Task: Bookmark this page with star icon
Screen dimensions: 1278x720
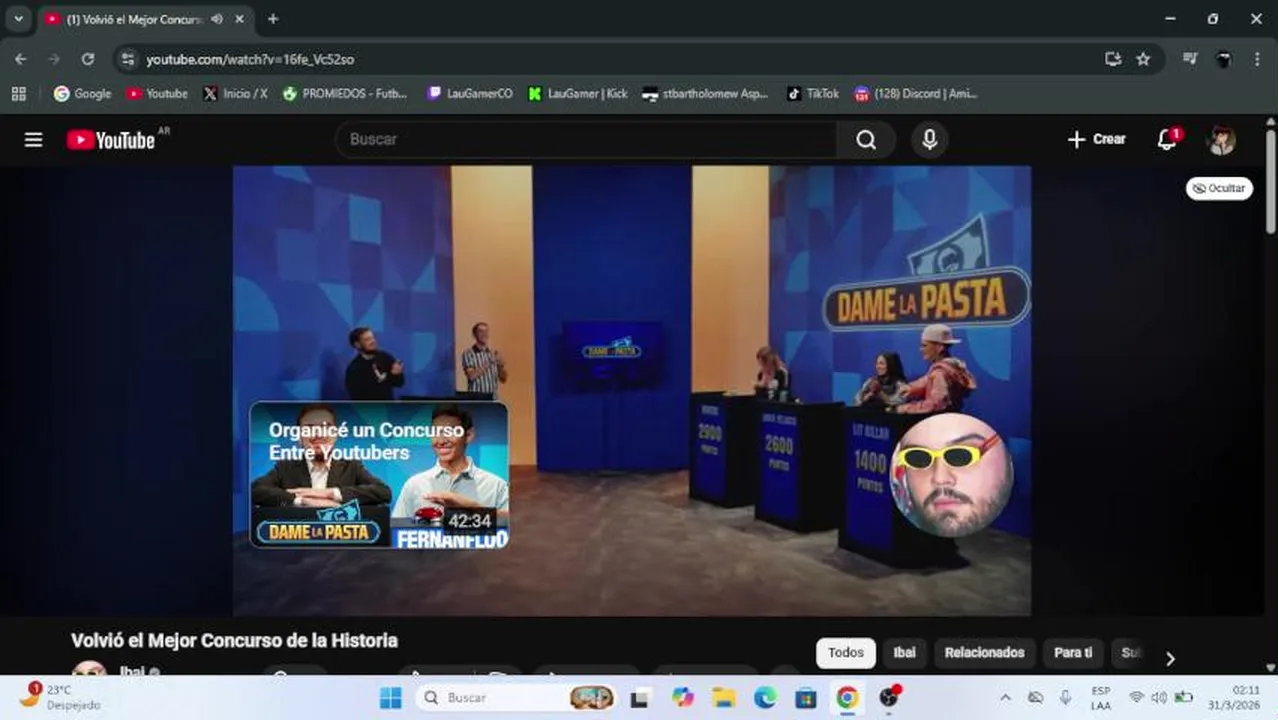Action: click(1143, 59)
